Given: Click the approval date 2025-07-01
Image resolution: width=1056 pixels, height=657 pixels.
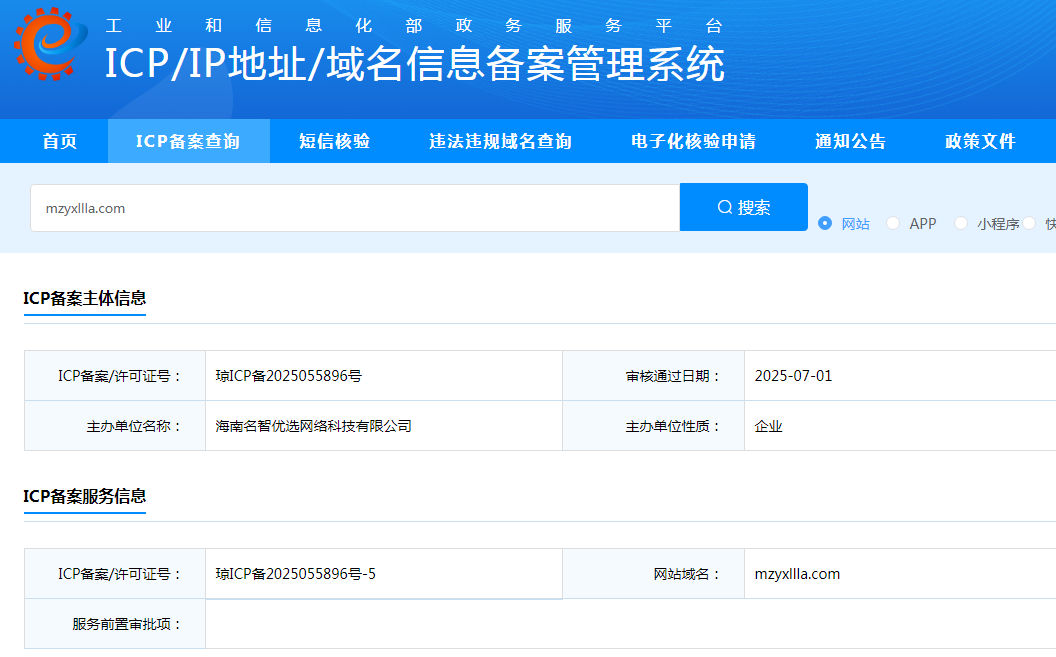Looking at the screenshot, I should [x=793, y=376].
